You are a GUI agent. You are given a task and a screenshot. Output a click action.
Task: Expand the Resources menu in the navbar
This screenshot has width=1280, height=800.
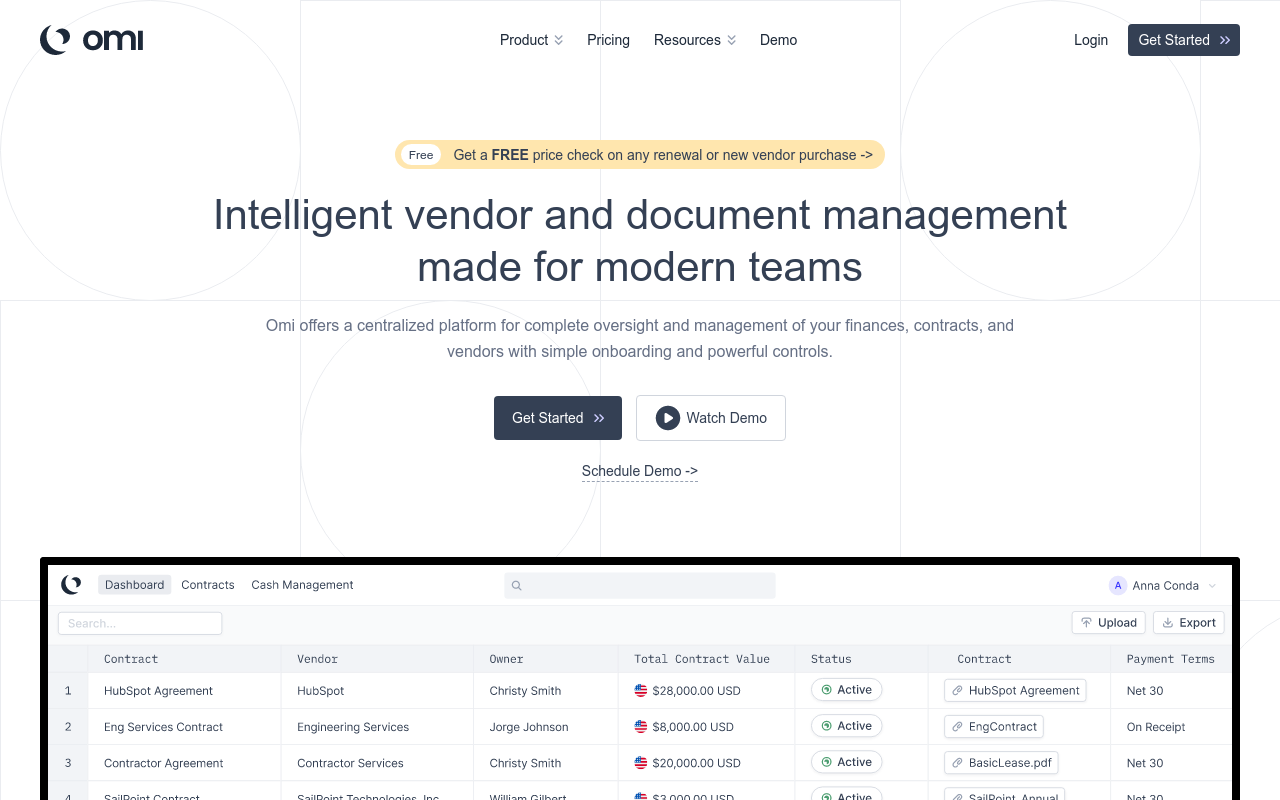(x=695, y=40)
